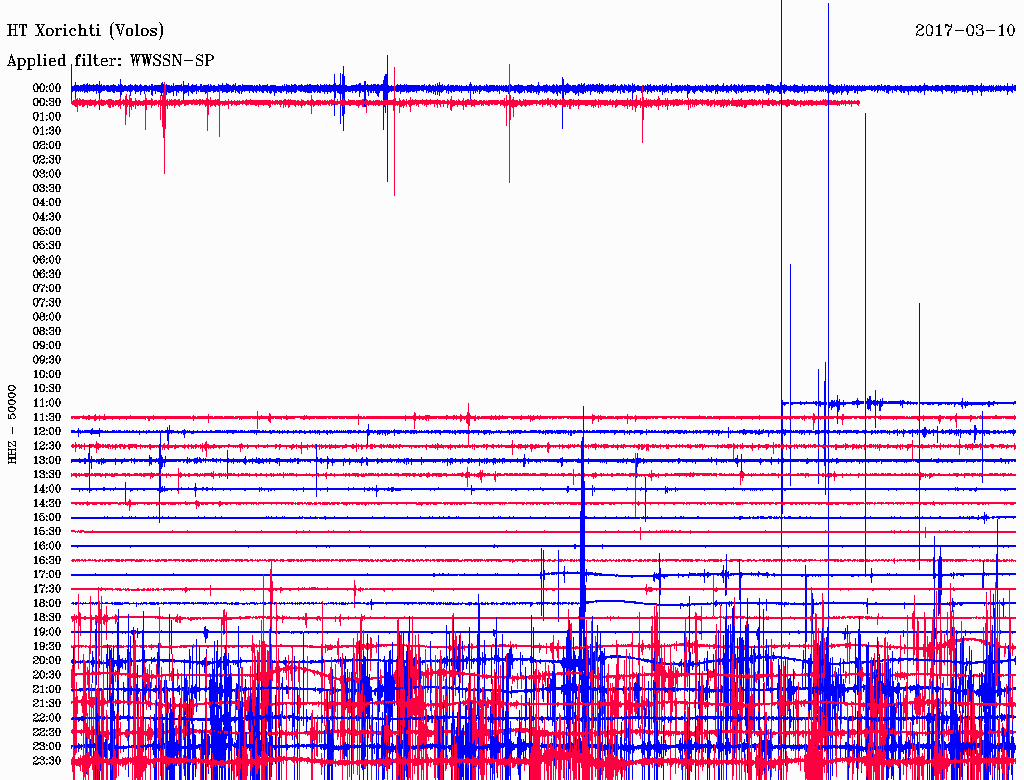Click the '01:30' time label
1024x780 pixels.
click(x=47, y=131)
